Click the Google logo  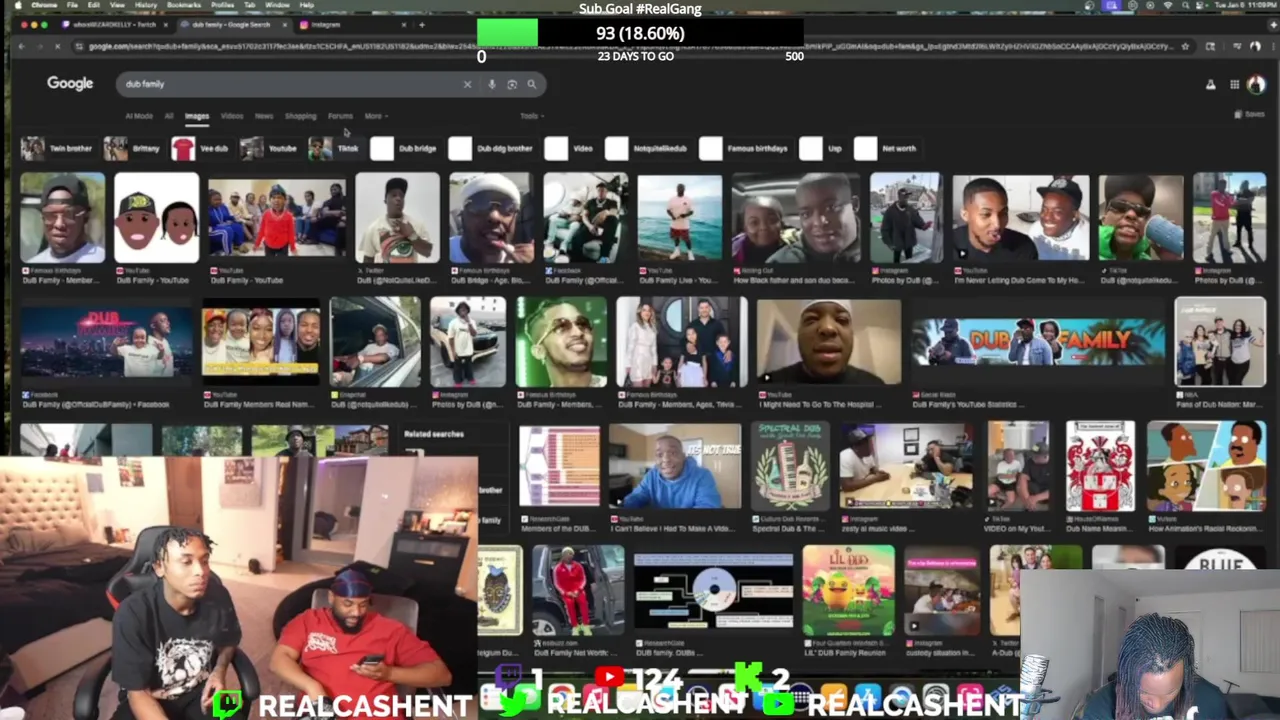70,83
